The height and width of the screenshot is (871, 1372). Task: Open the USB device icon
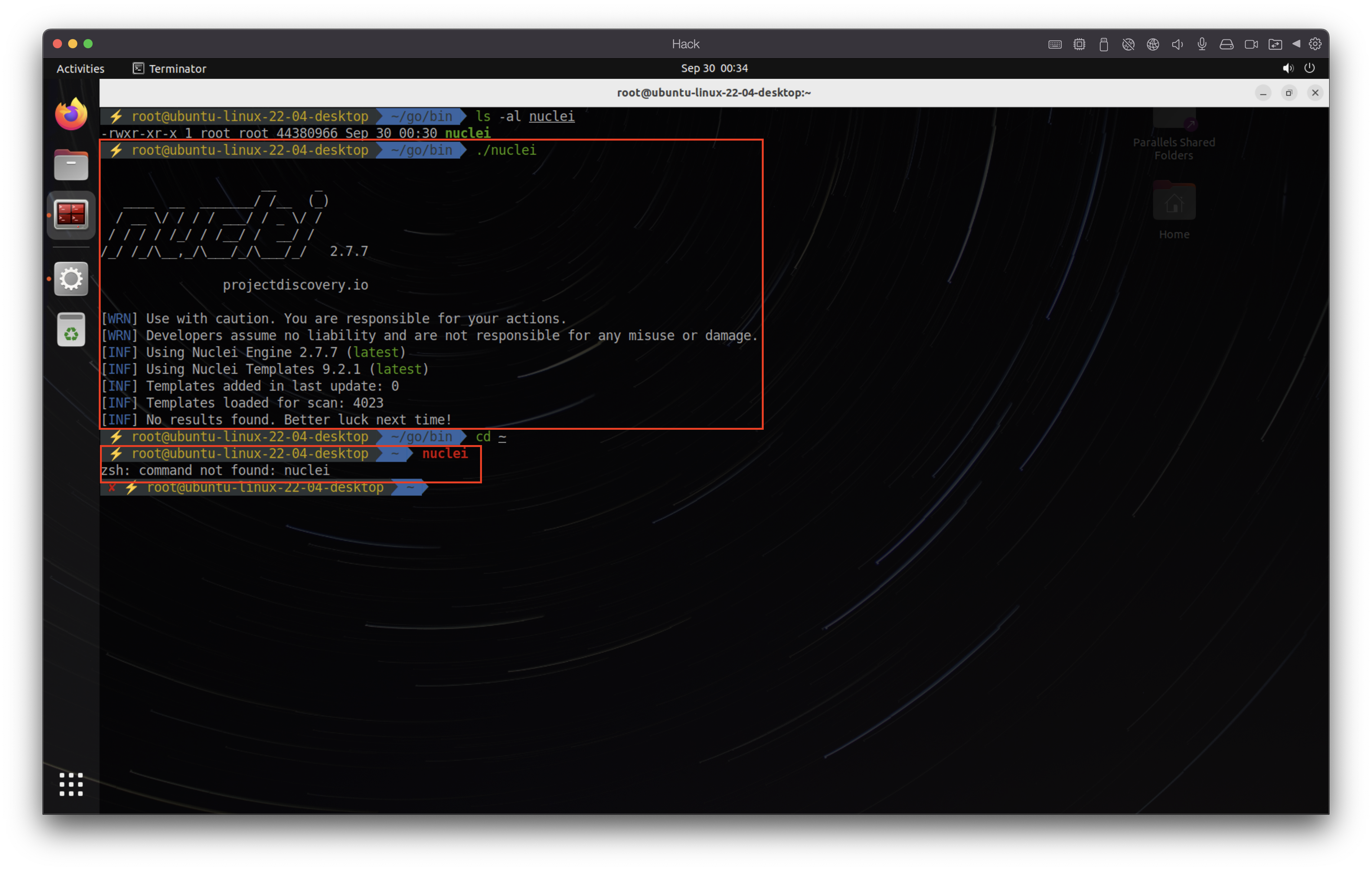(x=1104, y=44)
